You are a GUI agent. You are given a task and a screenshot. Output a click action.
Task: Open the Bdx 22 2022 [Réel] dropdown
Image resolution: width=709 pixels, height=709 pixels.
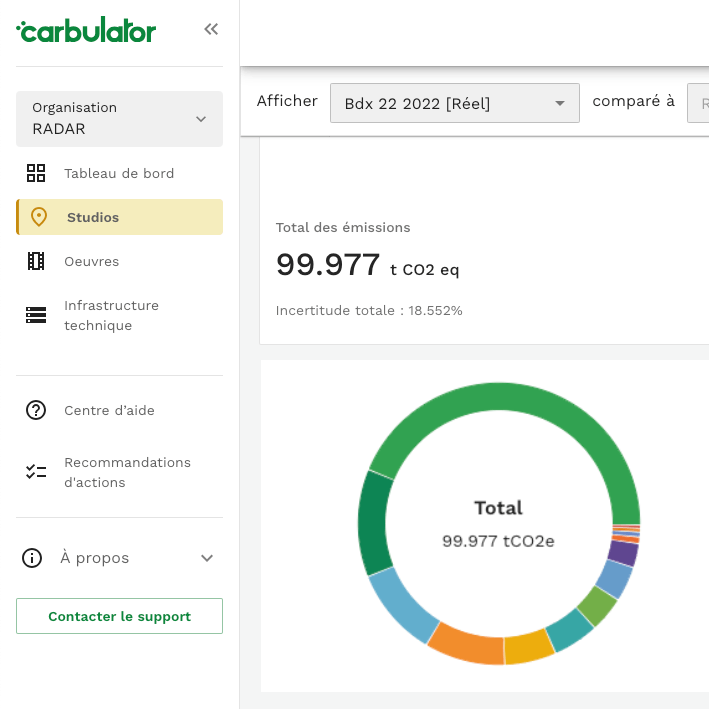click(454, 103)
